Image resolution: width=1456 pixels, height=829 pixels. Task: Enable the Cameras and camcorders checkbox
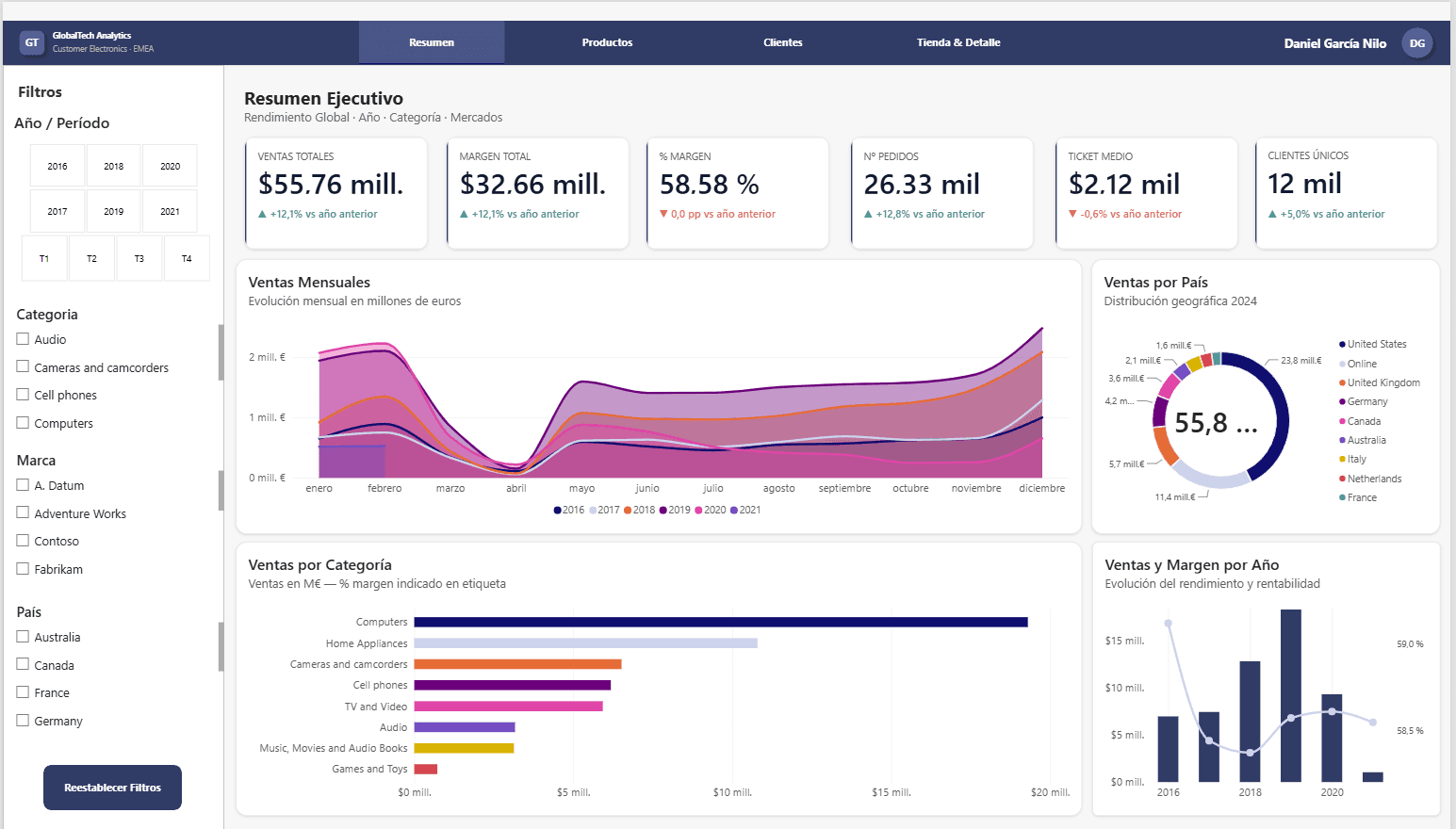23,367
